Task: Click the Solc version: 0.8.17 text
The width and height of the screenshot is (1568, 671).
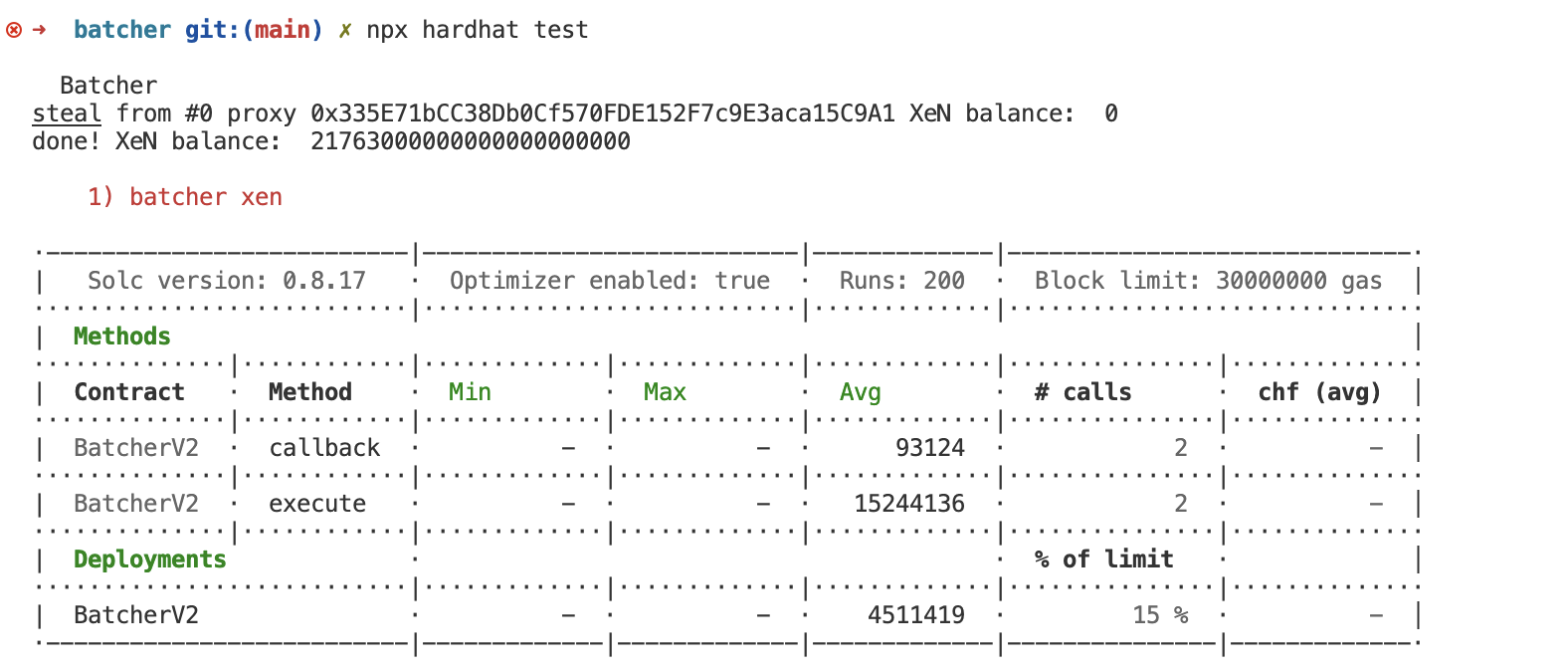Action: coord(226,281)
